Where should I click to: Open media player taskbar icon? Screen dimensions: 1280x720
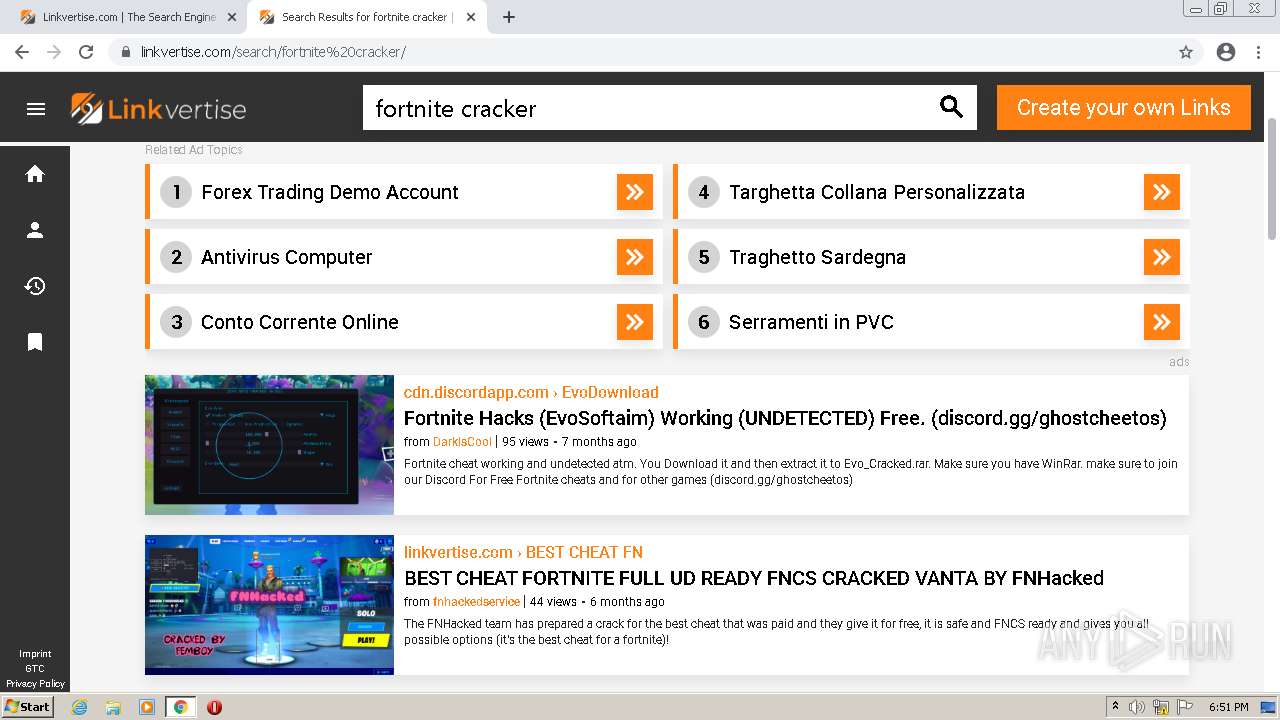coord(147,707)
